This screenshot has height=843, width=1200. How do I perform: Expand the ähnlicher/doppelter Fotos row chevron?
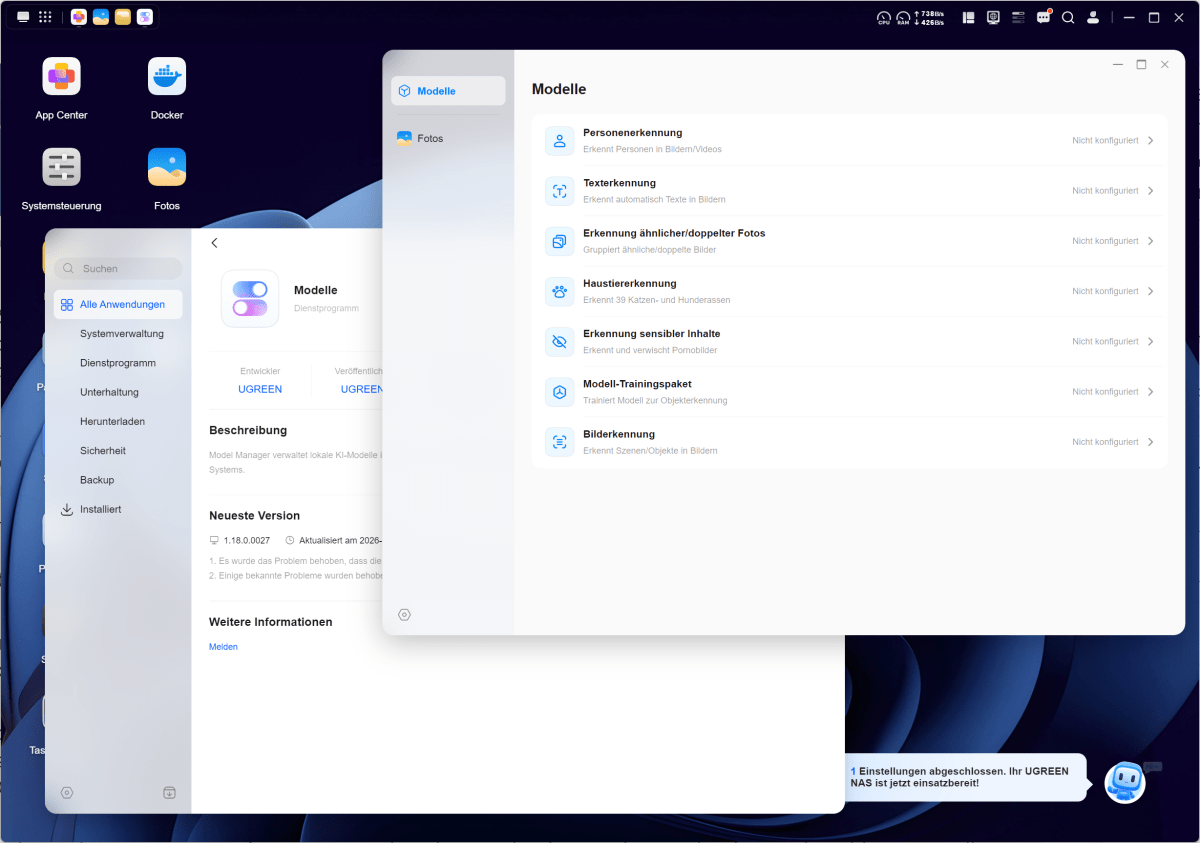coord(1151,241)
